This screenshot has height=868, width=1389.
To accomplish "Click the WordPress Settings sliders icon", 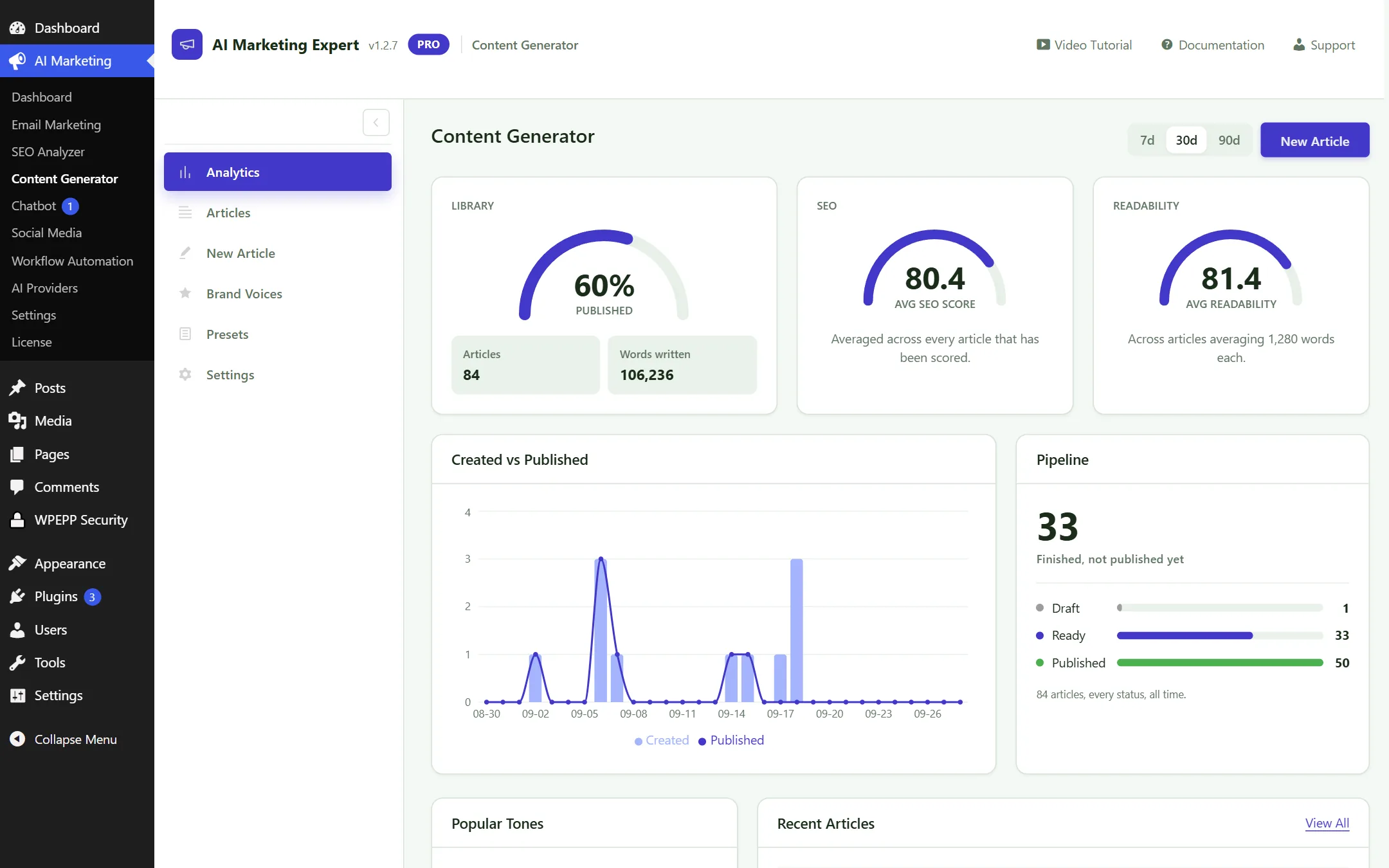I will coord(17,695).
